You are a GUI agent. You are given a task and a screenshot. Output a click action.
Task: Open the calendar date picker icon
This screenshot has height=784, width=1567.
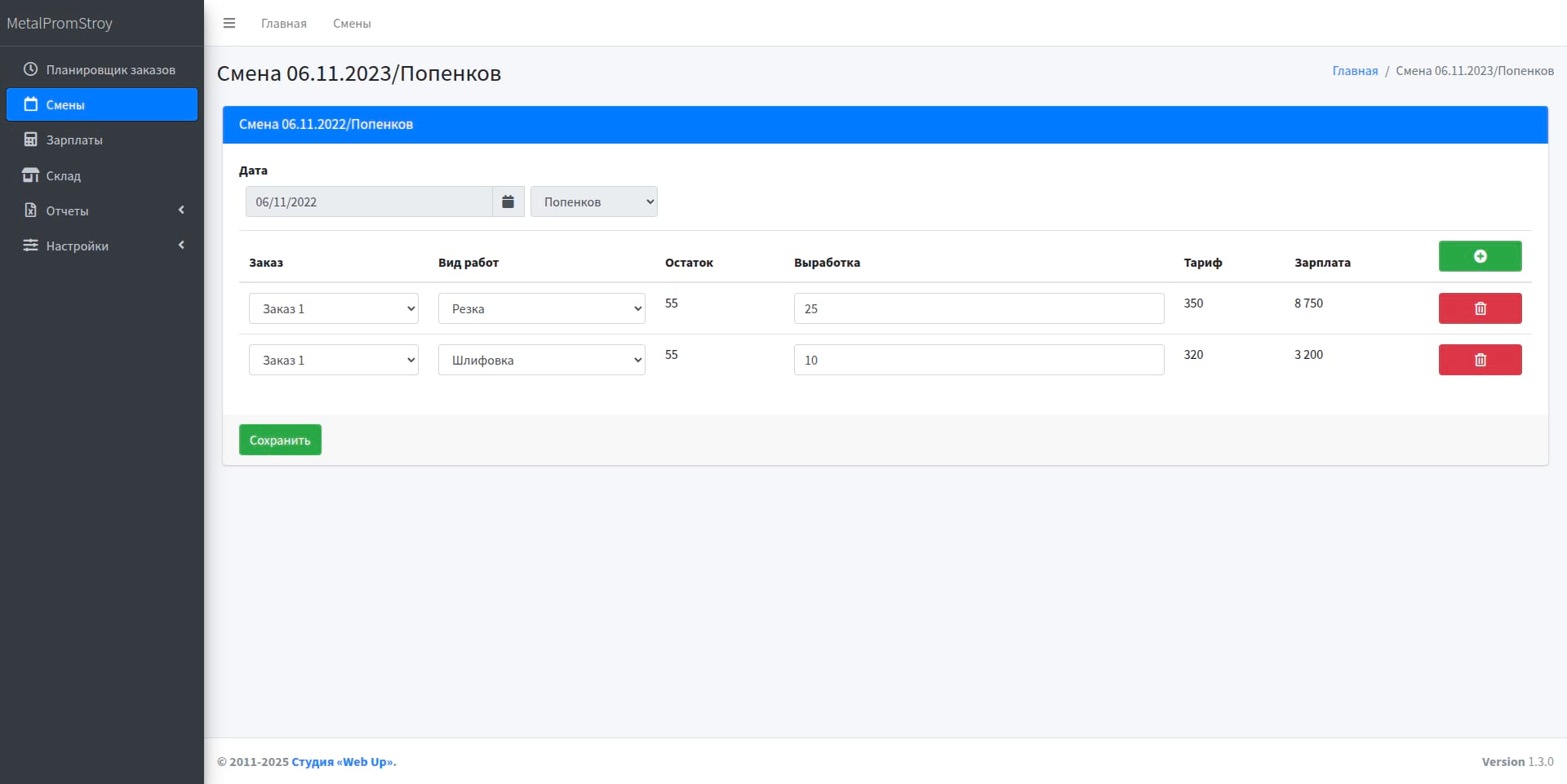(508, 202)
